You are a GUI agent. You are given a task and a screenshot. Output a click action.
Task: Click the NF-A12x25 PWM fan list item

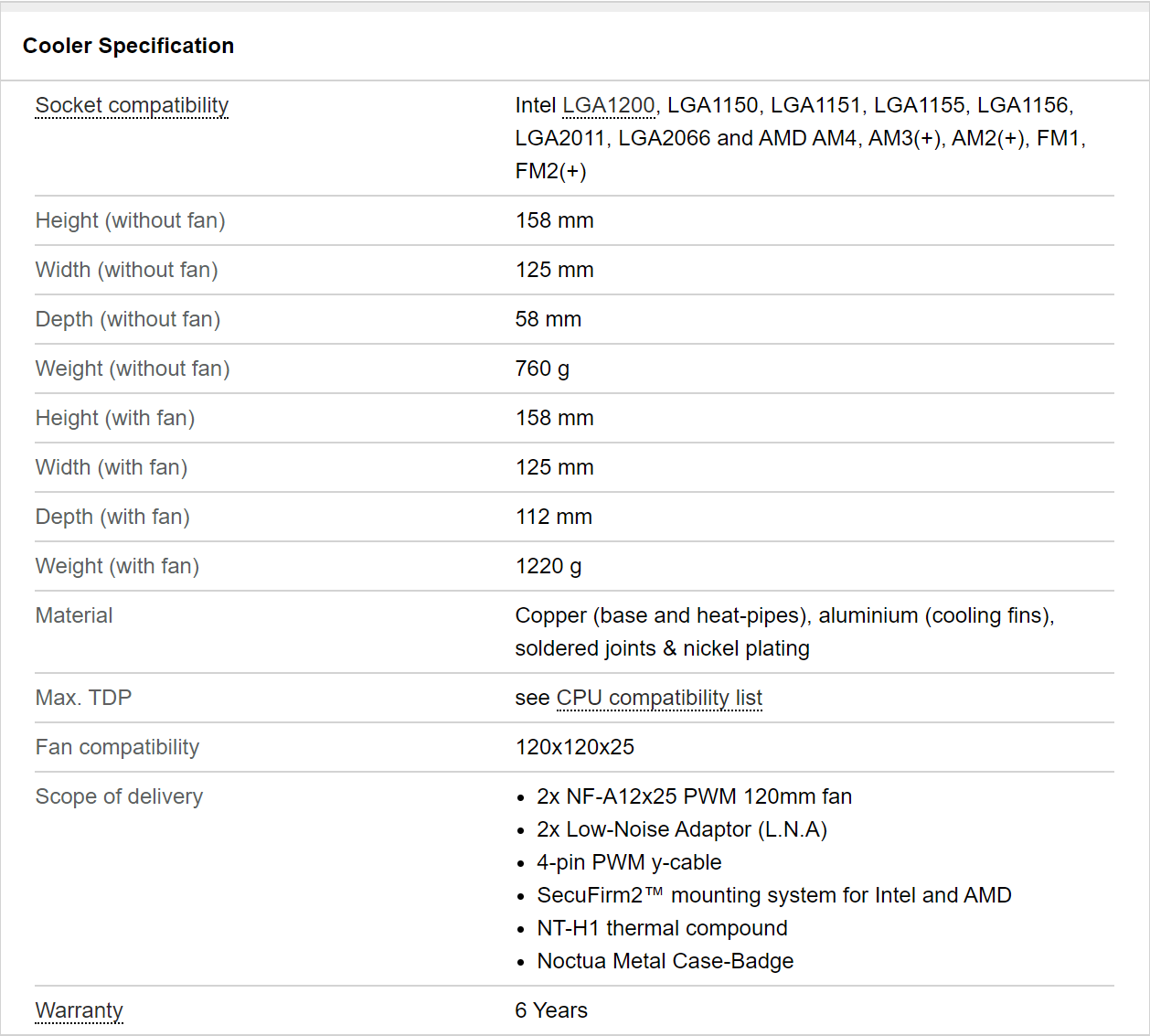click(x=694, y=796)
